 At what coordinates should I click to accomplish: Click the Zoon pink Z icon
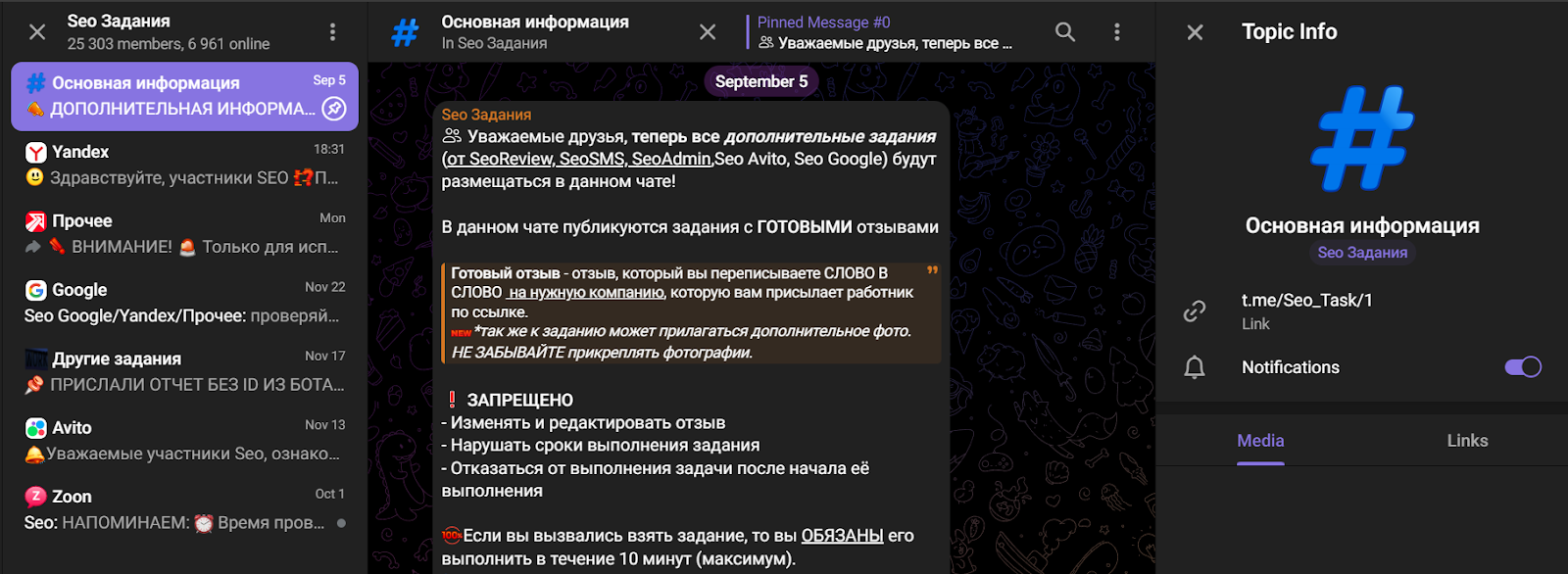click(x=36, y=497)
